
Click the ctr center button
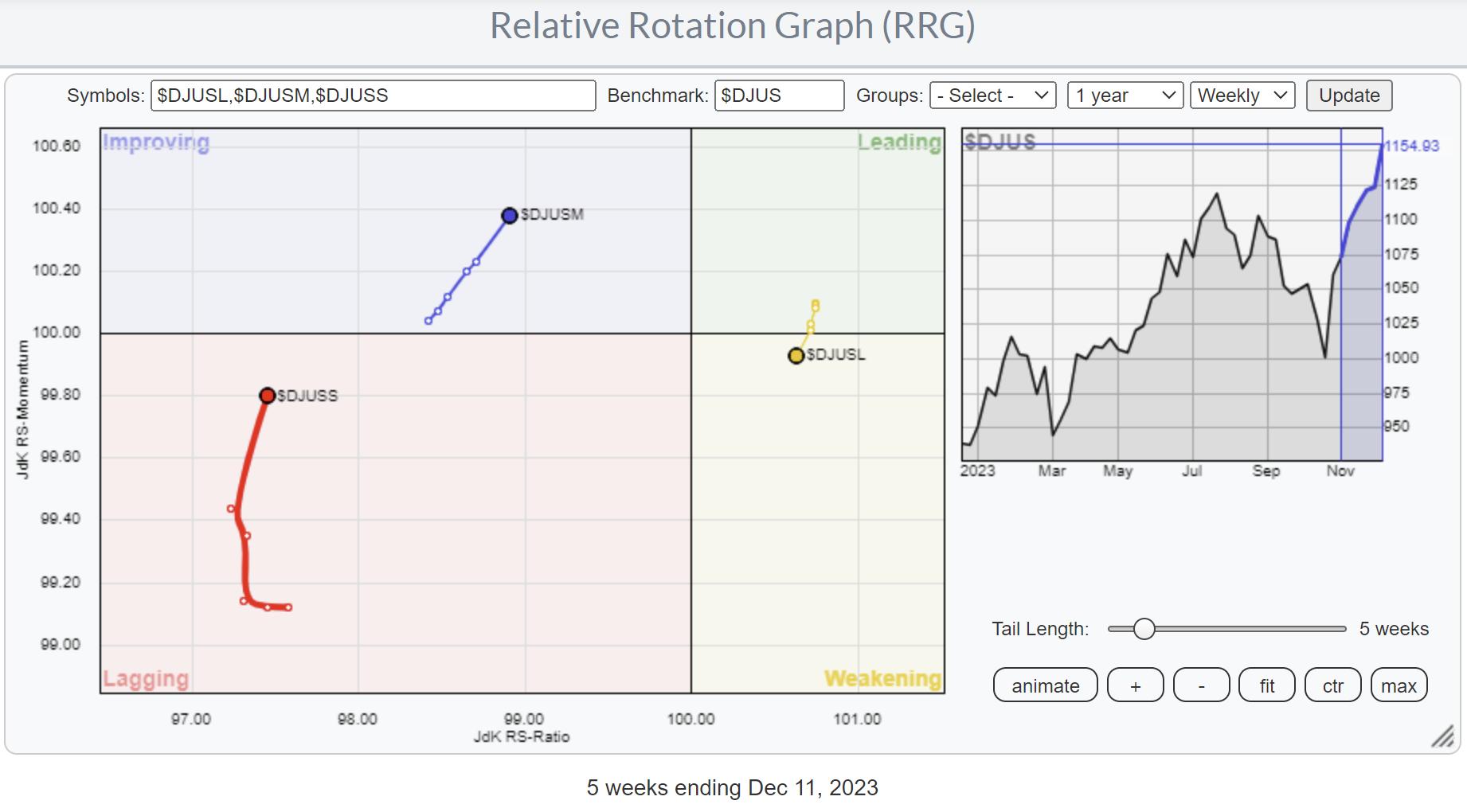[1332, 685]
